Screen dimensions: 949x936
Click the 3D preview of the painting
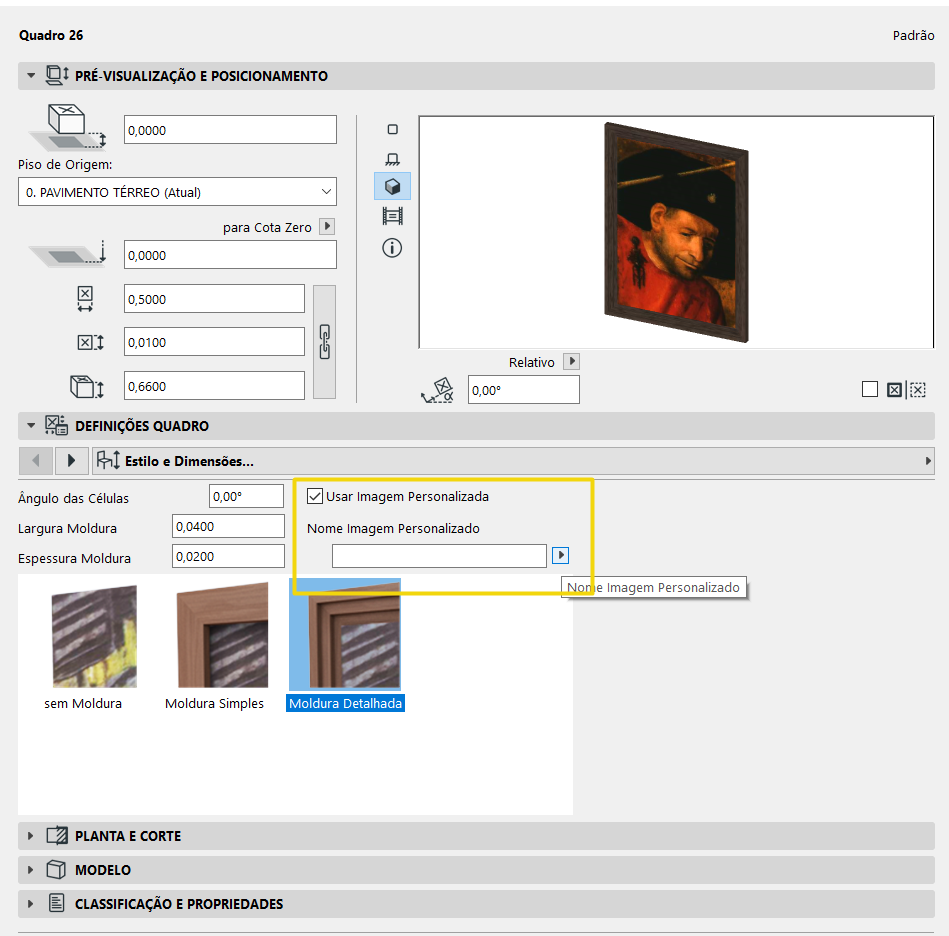coord(677,232)
